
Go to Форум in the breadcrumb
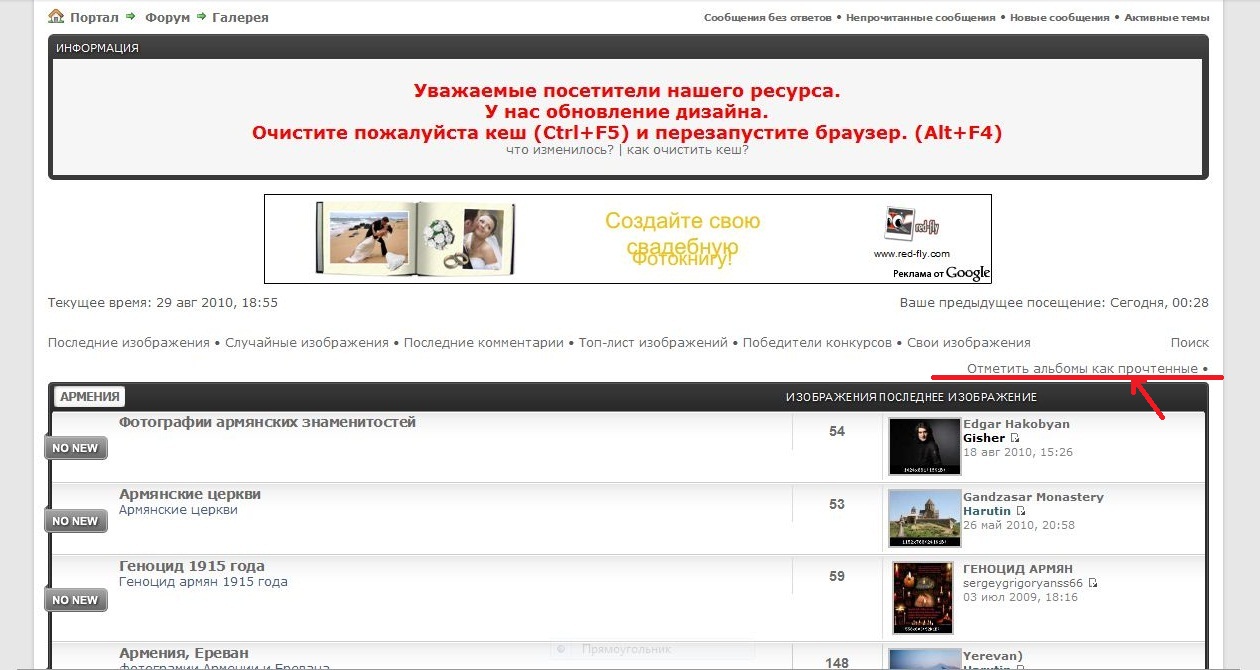tap(167, 17)
